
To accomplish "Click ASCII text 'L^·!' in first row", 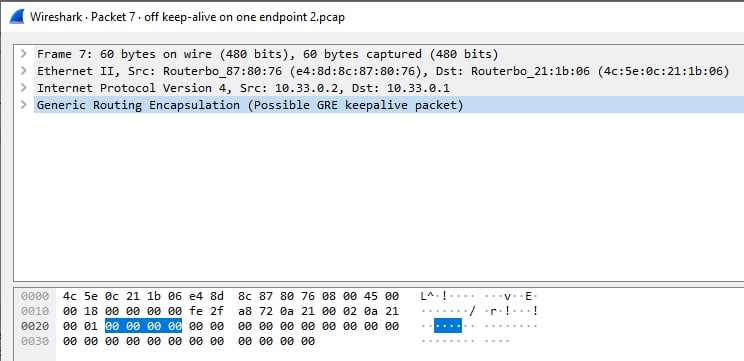I will 434,296.
